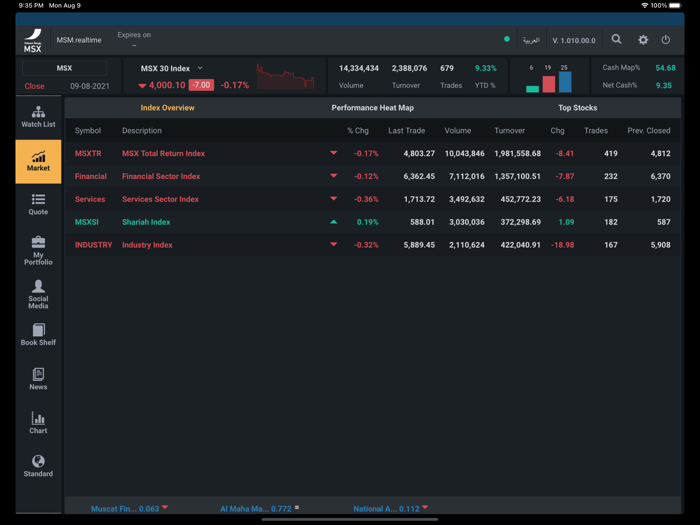Click the MSM.realtime username label
Image resolution: width=700 pixels, height=525 pixels.
[x=79, y=40]
